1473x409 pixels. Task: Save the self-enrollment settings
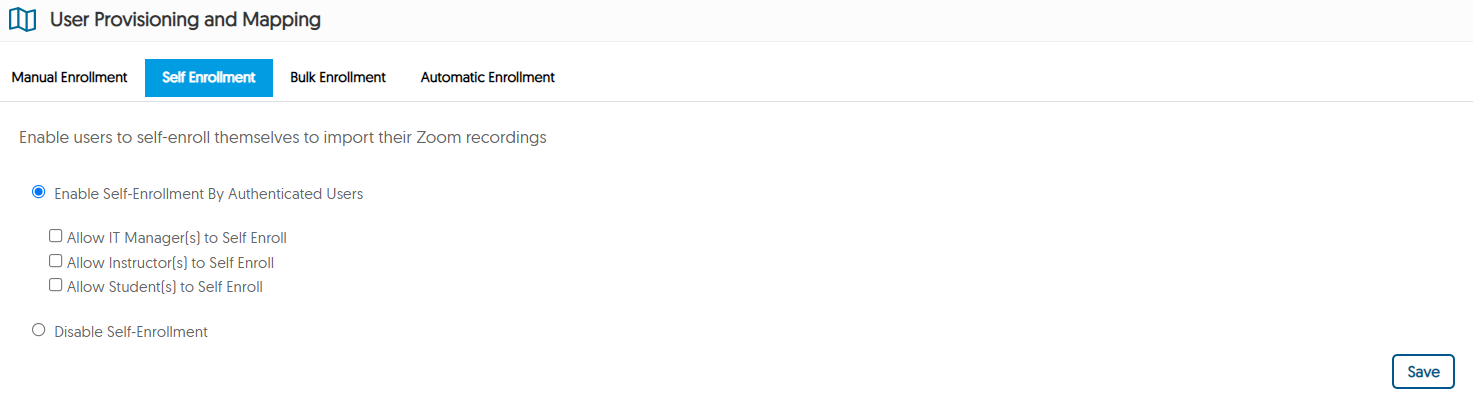coord(1423,371)
